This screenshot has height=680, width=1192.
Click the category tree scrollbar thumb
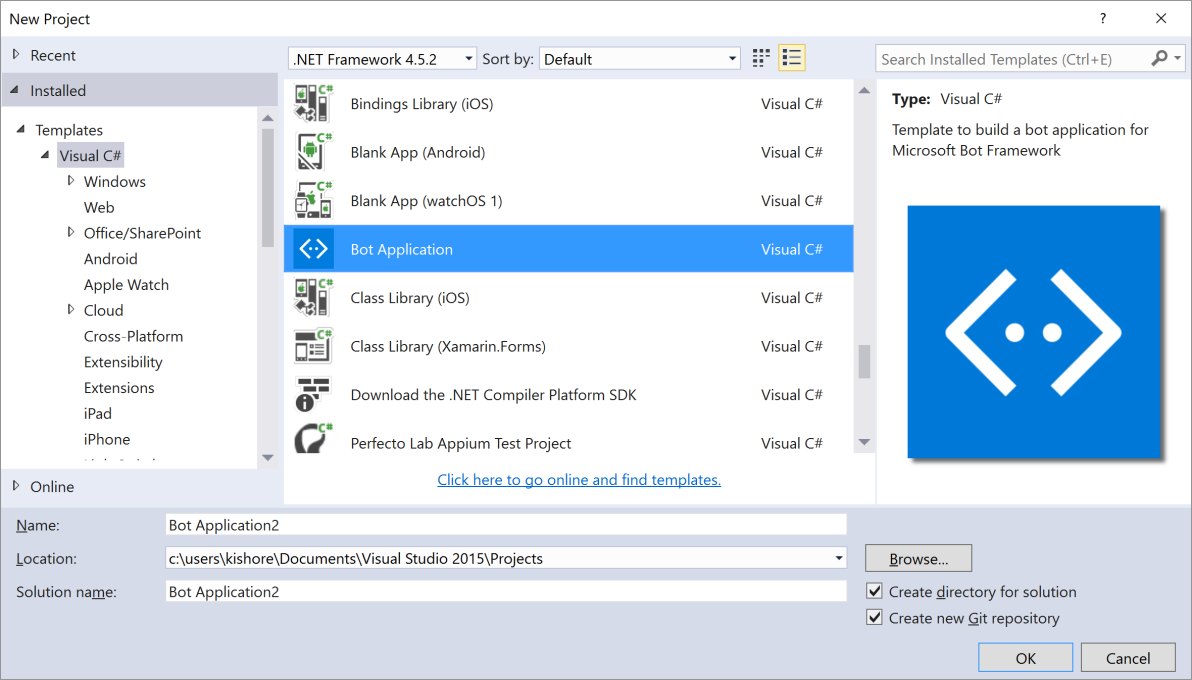(x=268, y=187)
